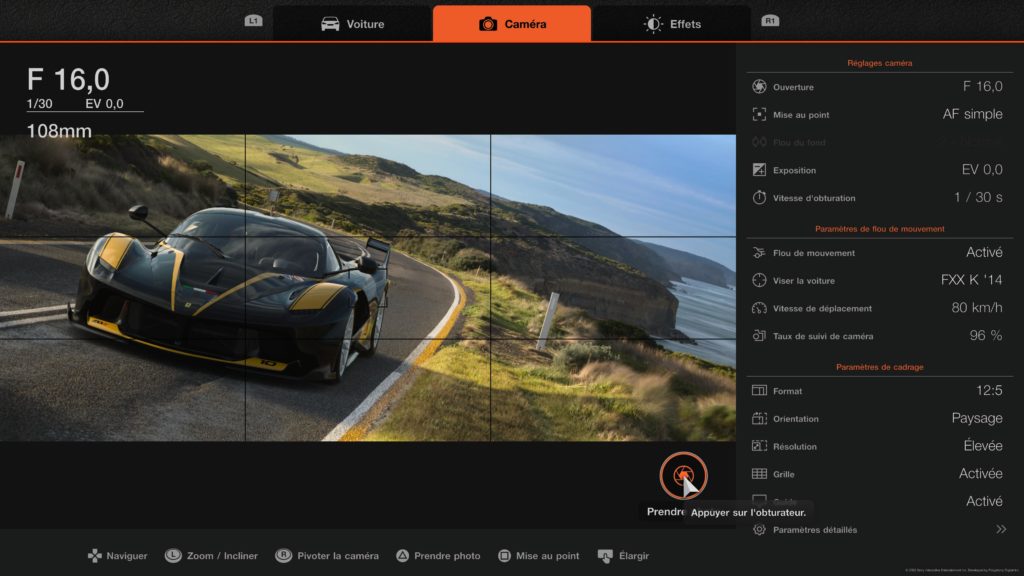
Task: Change the Résolution Élevée value
Action: (983, 445)
